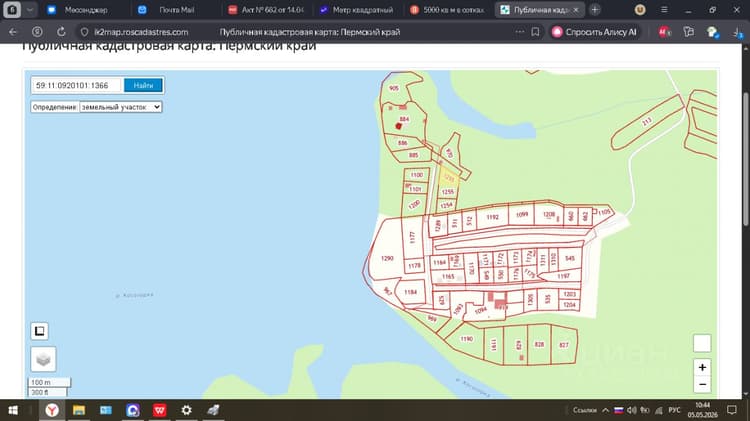Select land parcel 1100 on map

click(x=417, y=175)
